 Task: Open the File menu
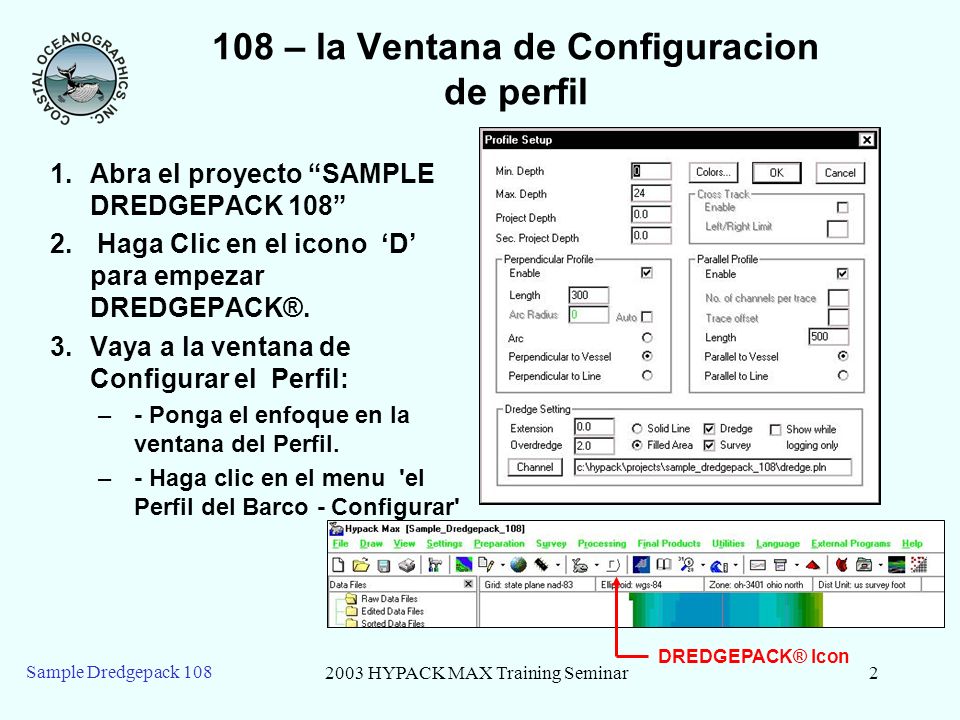340,543
